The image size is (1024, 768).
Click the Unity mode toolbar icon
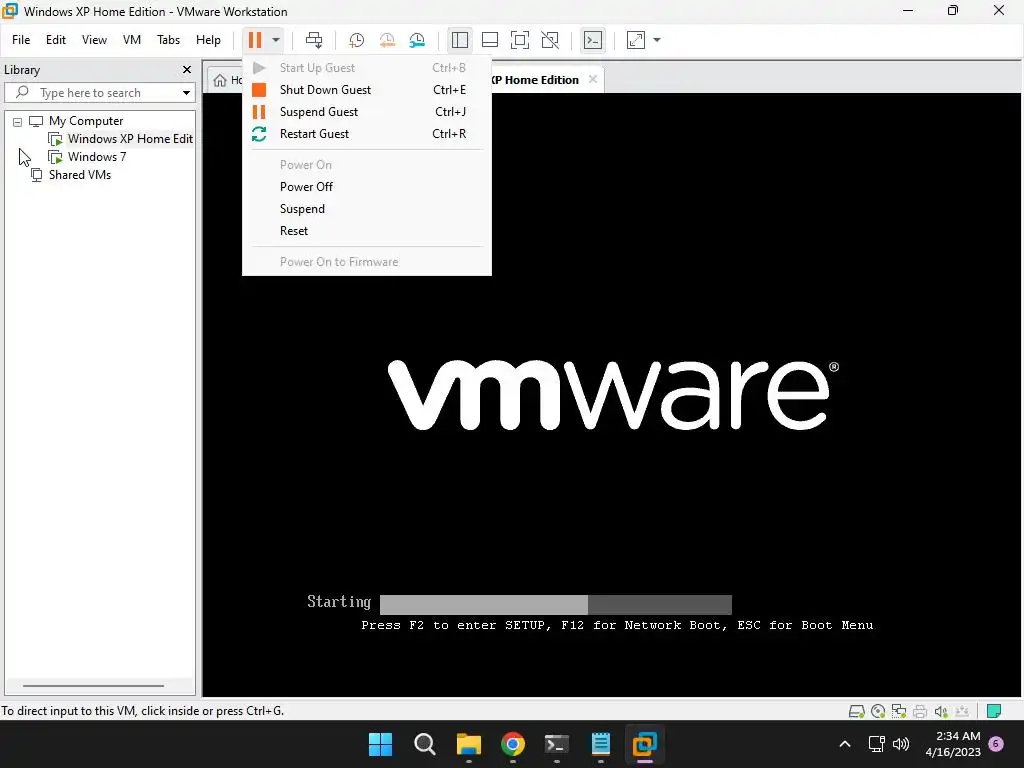[550, 40]
